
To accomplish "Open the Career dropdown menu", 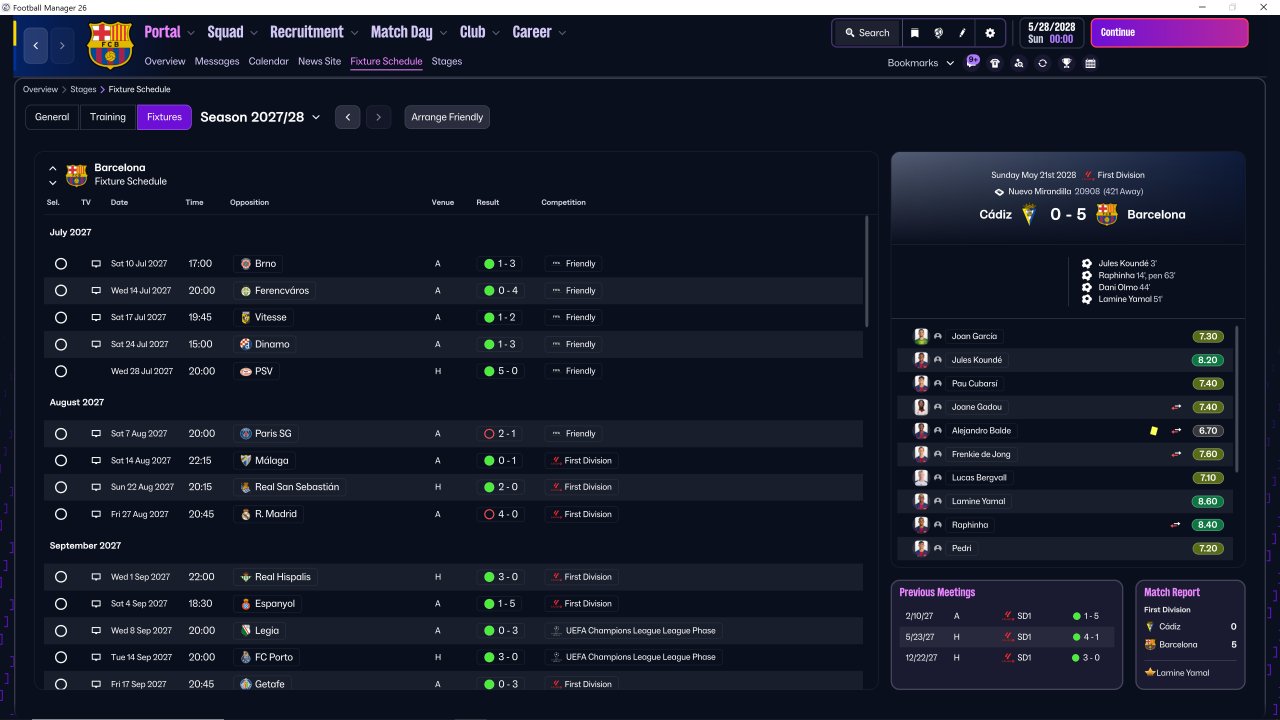I will click(539, 32).
